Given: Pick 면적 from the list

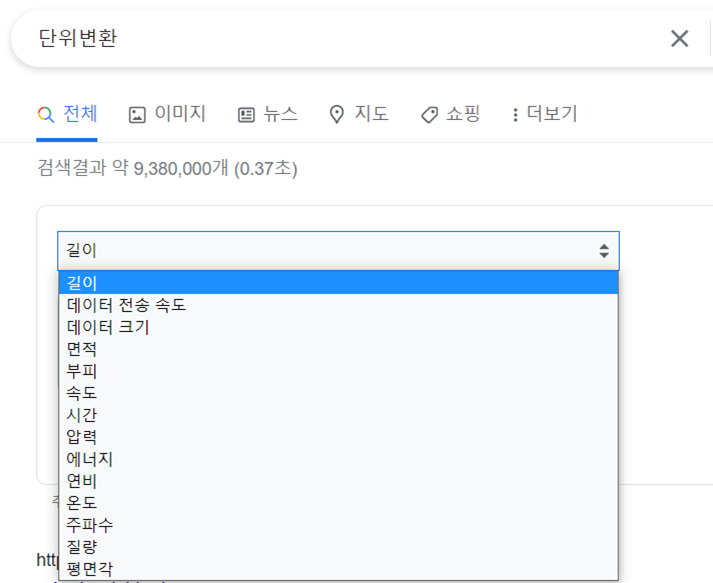Looking at the screenshot, I should [x=338, y=349].
